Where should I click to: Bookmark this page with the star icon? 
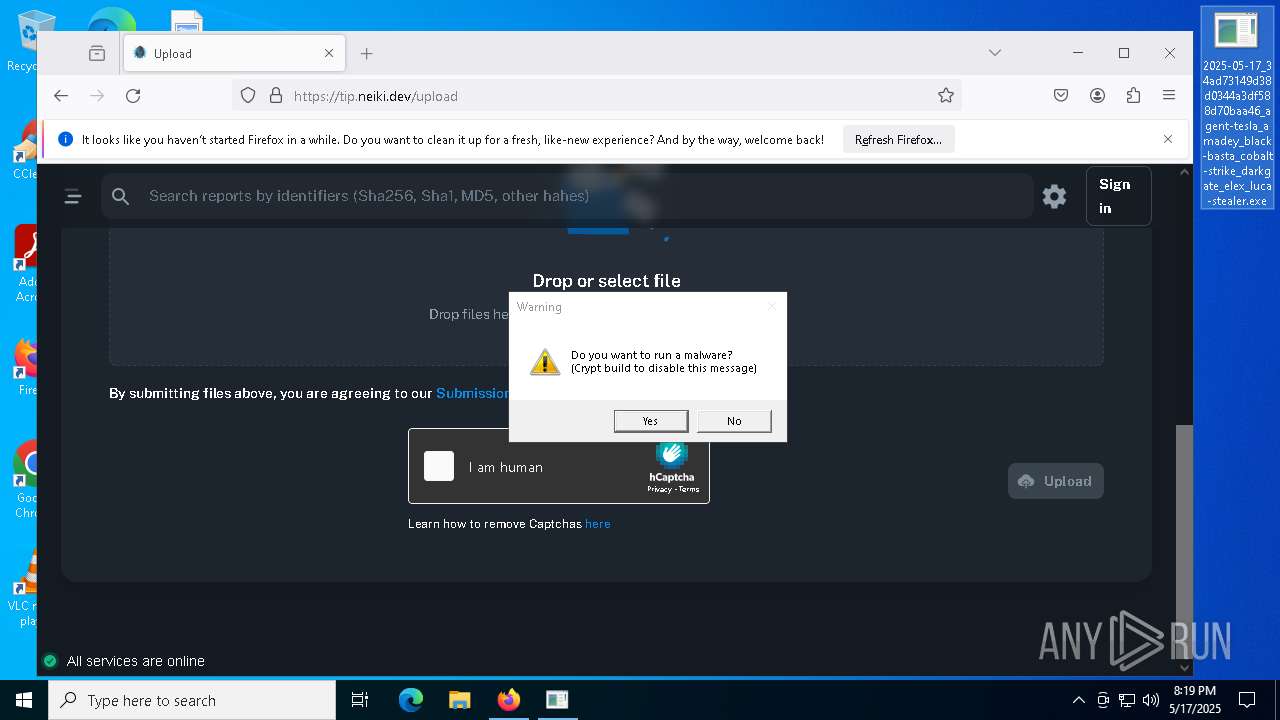946,96
